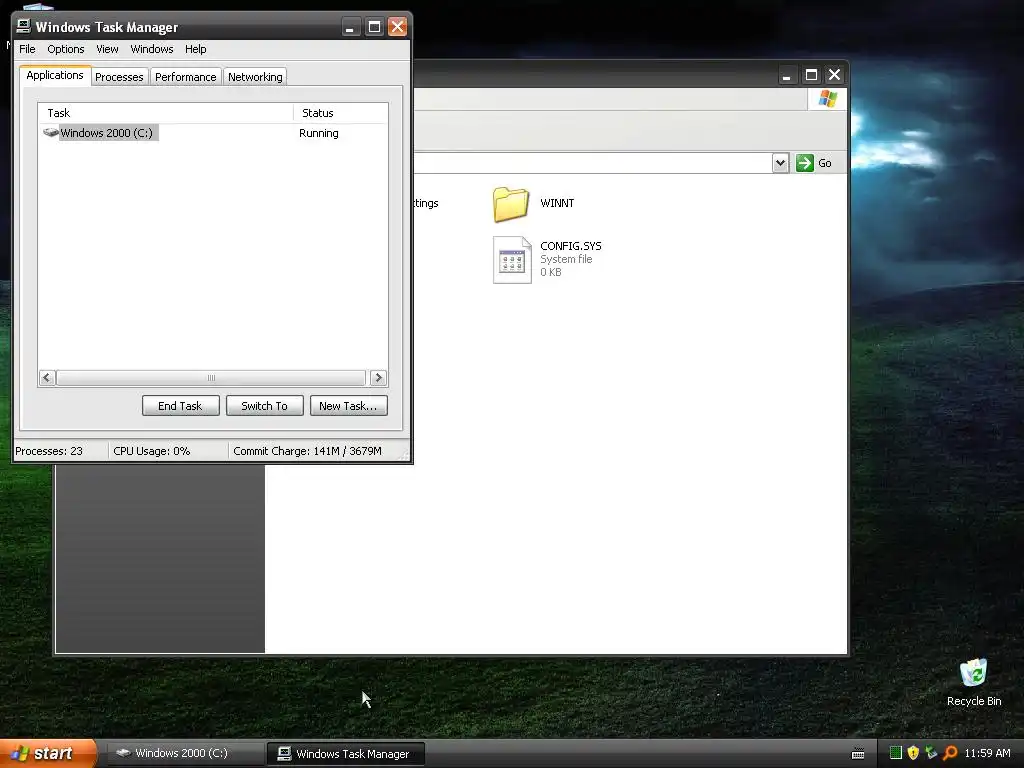Click the New Task... button
This screenshot has width=1024, height=768.
[348, 406]
